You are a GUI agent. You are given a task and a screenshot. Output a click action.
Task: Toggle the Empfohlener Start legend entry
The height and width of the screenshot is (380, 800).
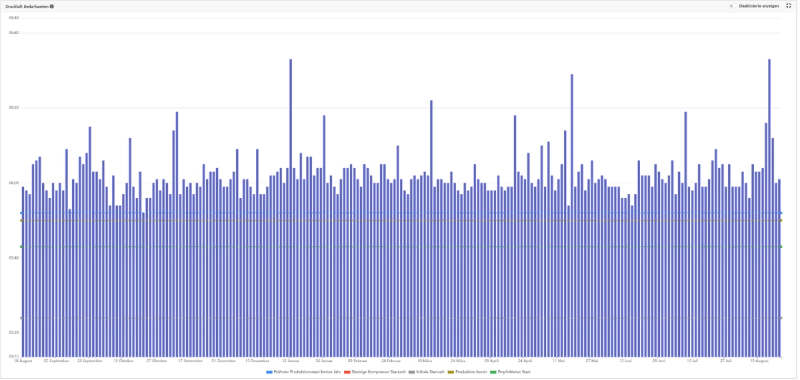point(510,372)
